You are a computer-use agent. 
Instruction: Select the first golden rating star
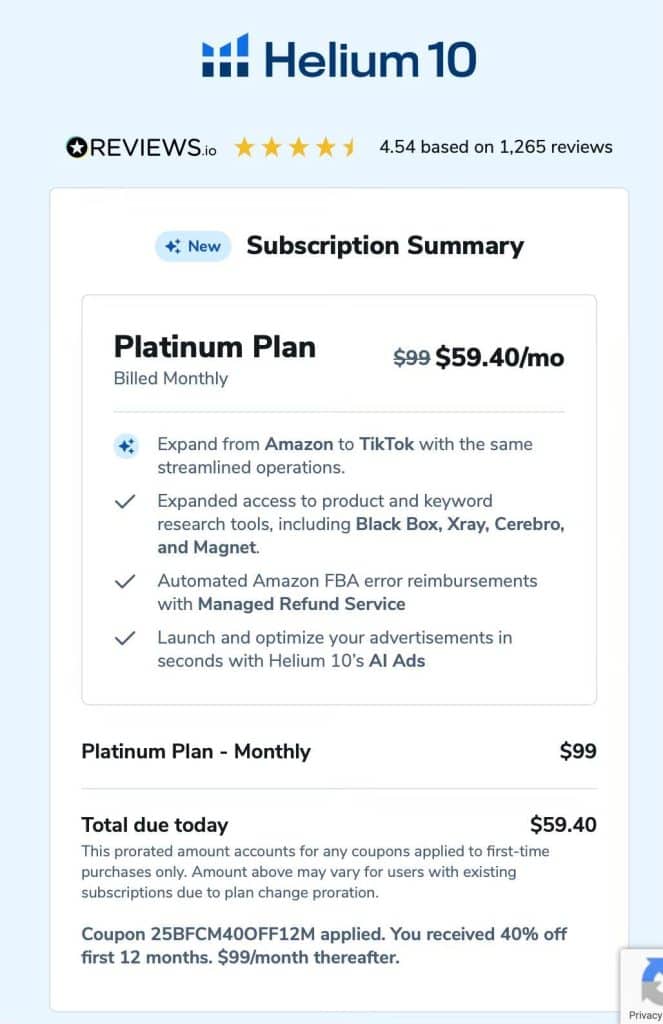point(243,146)
